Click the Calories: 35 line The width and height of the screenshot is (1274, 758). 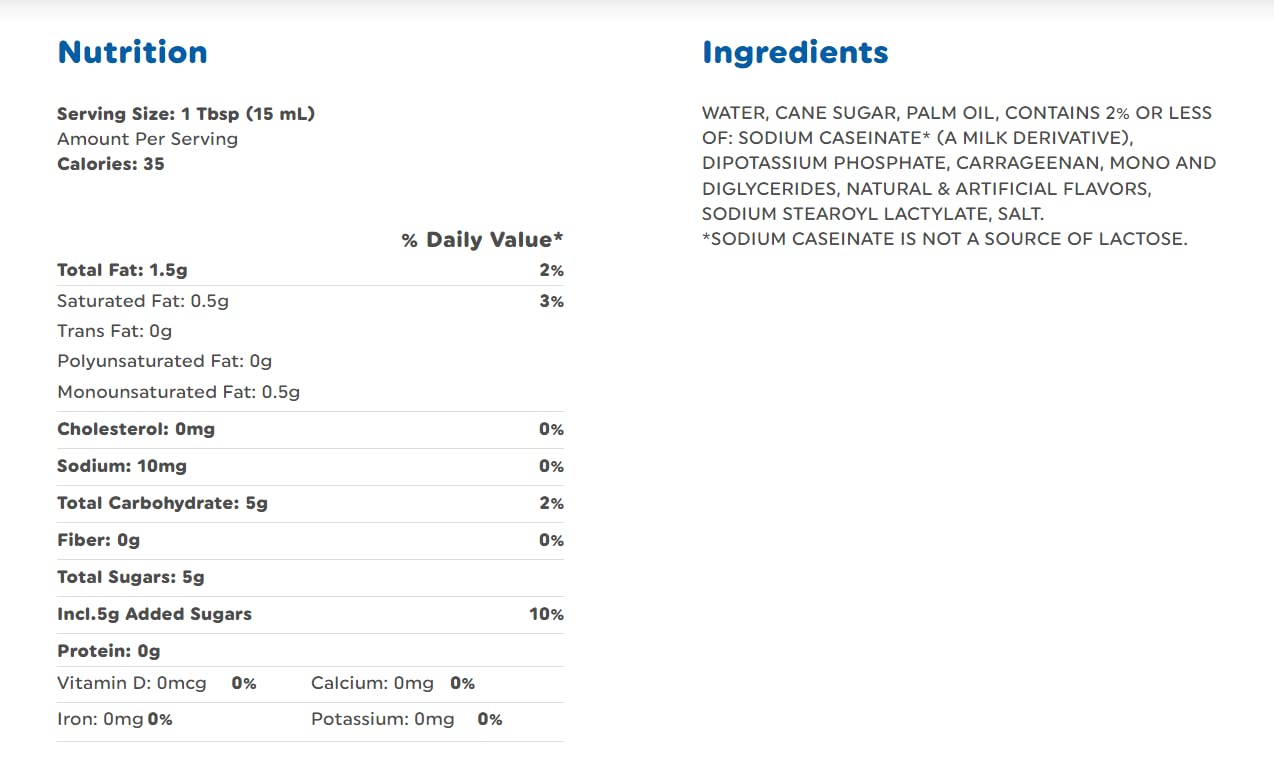click(111, 164)
